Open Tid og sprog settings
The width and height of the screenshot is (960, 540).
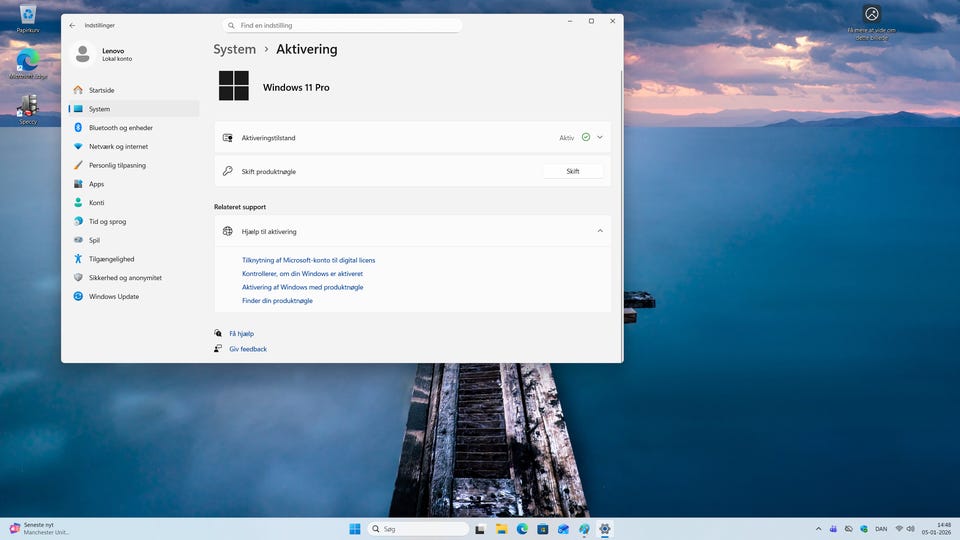(107, 222)
